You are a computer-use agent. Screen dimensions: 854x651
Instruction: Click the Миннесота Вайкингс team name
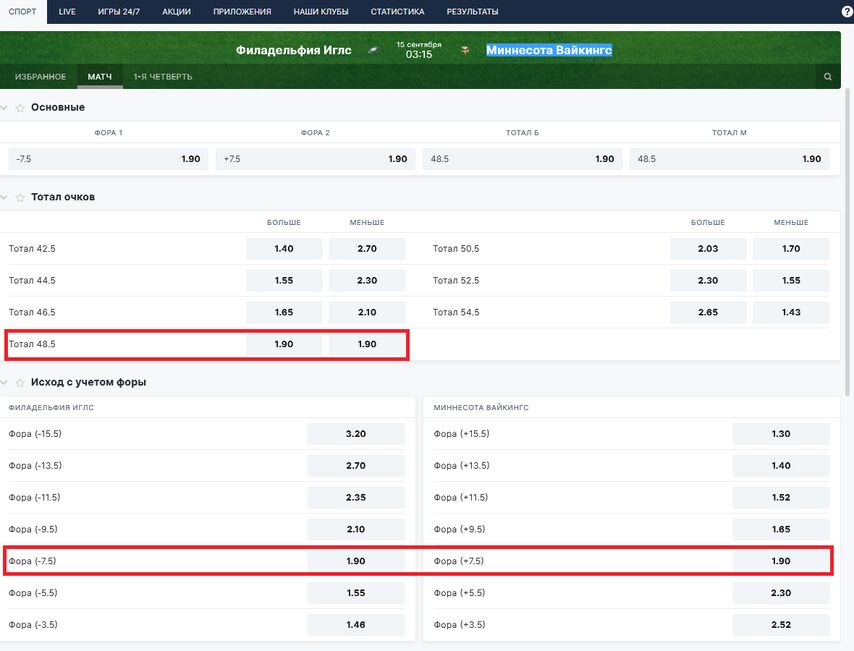coord(549,50)
